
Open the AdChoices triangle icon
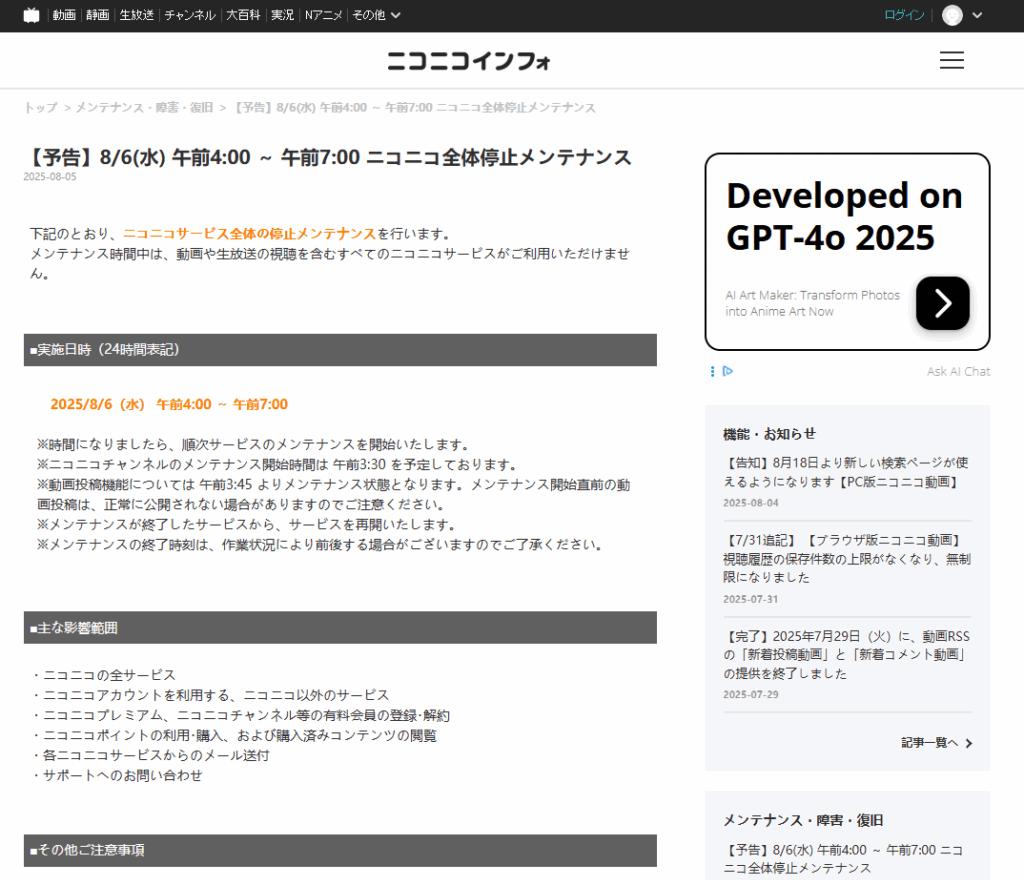pyautogui.click(x=728, y=371)
